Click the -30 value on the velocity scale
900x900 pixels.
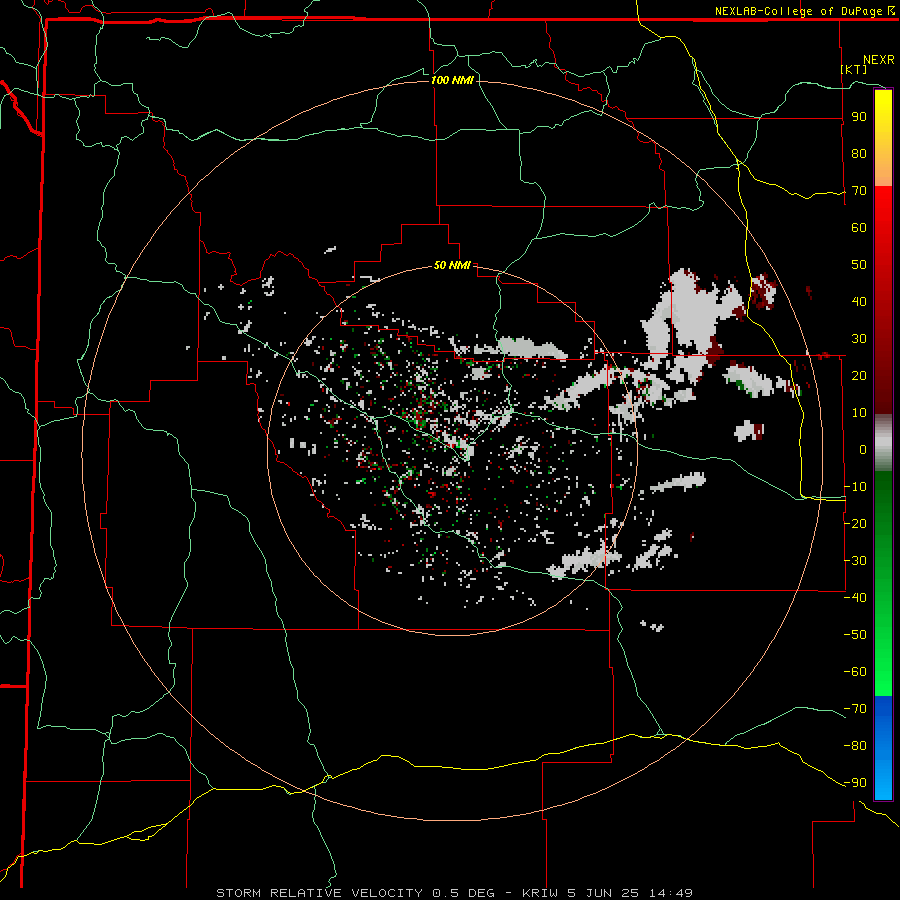[x=855, y=561]
